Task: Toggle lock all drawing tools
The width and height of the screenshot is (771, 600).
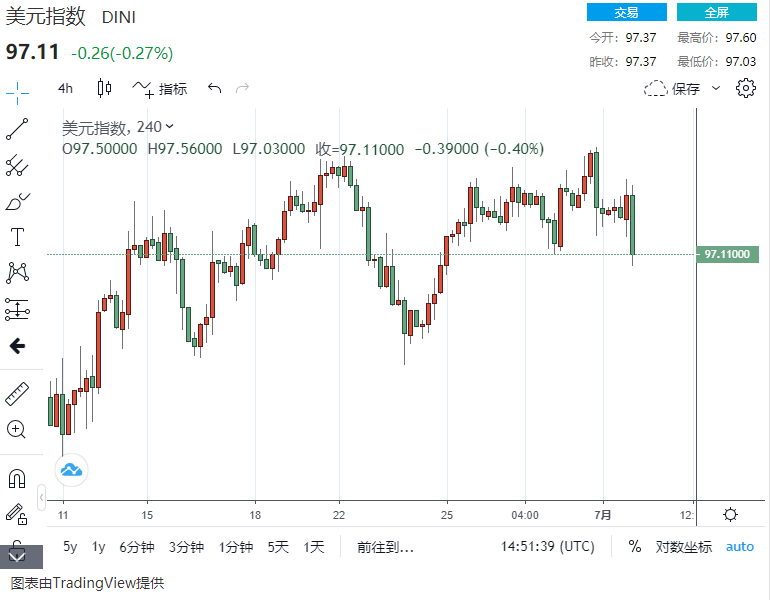Action: click(x=16, y=514)
